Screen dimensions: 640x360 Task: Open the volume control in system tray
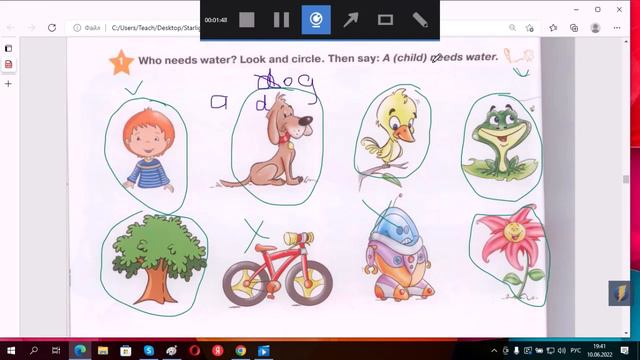point(562,351)
